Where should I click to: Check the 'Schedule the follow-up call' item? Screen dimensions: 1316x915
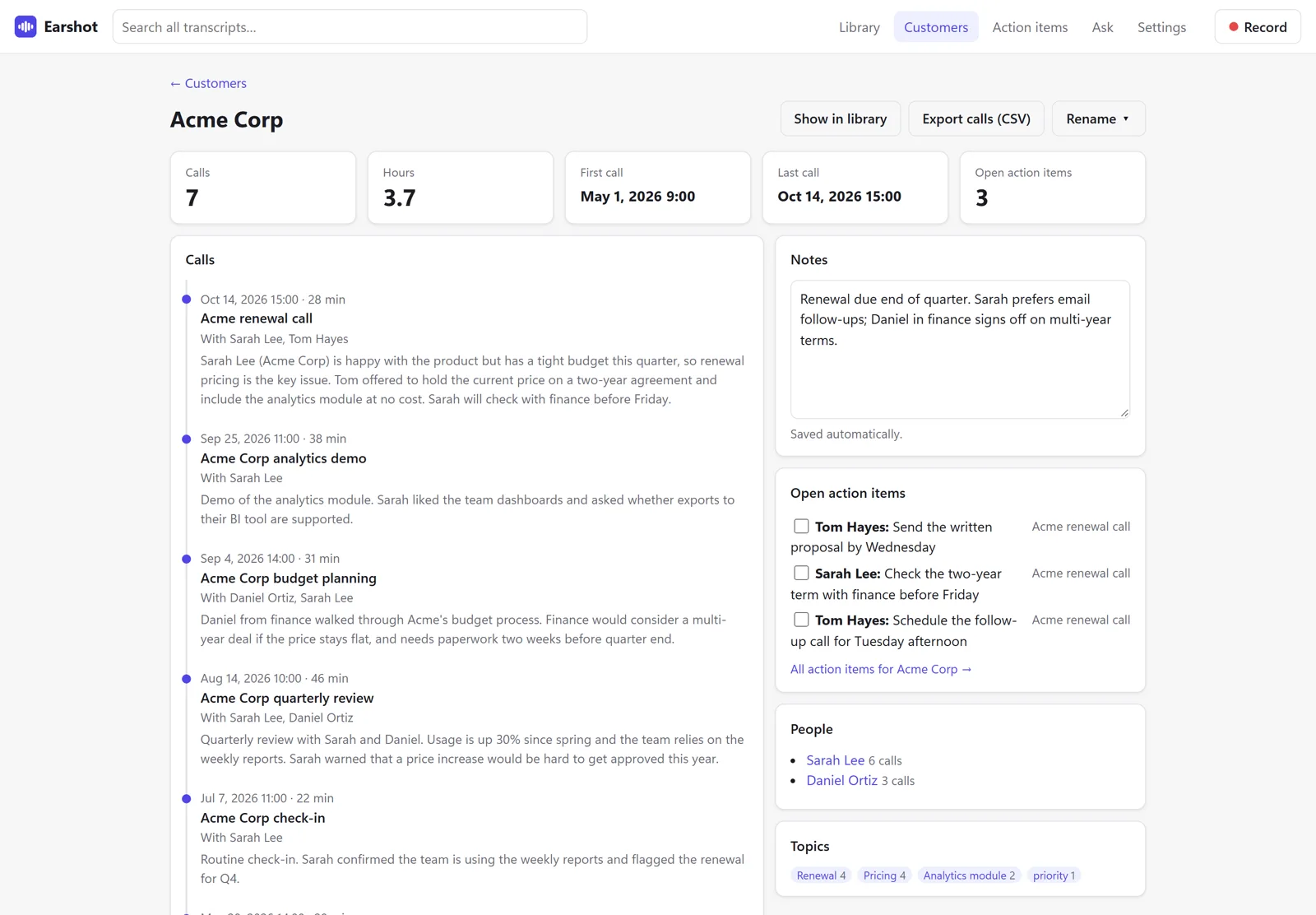pyautogui.click(x=801, y=620)
